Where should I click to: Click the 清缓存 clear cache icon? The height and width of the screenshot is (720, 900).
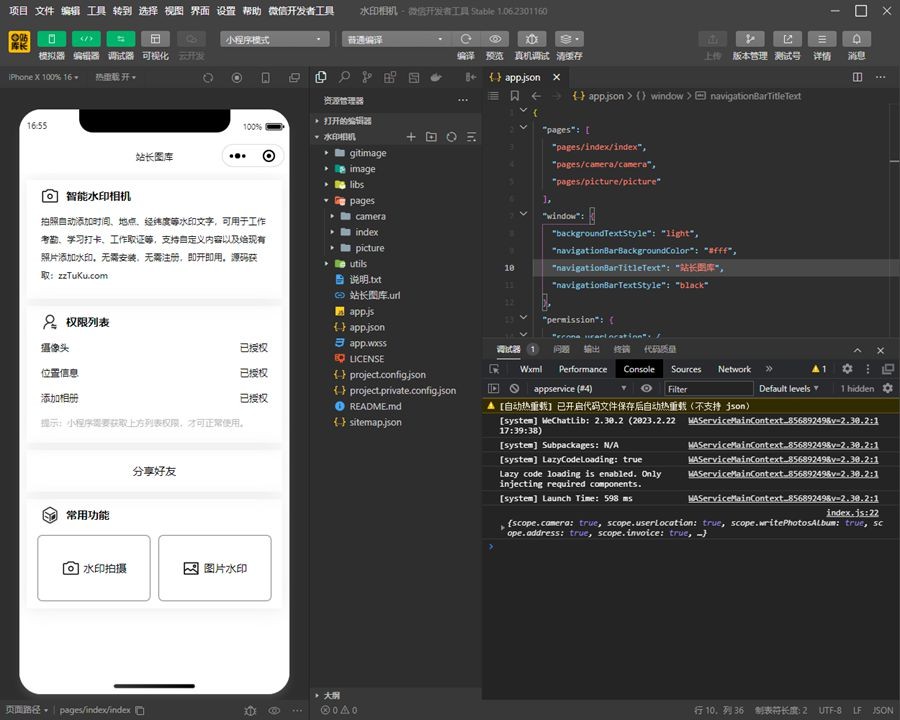pos(569,39)
